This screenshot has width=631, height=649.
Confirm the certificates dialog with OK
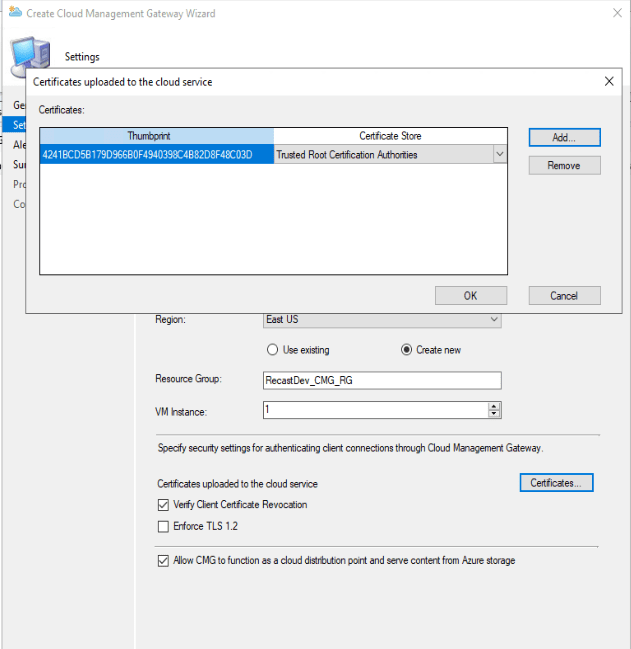coord(471,295)
